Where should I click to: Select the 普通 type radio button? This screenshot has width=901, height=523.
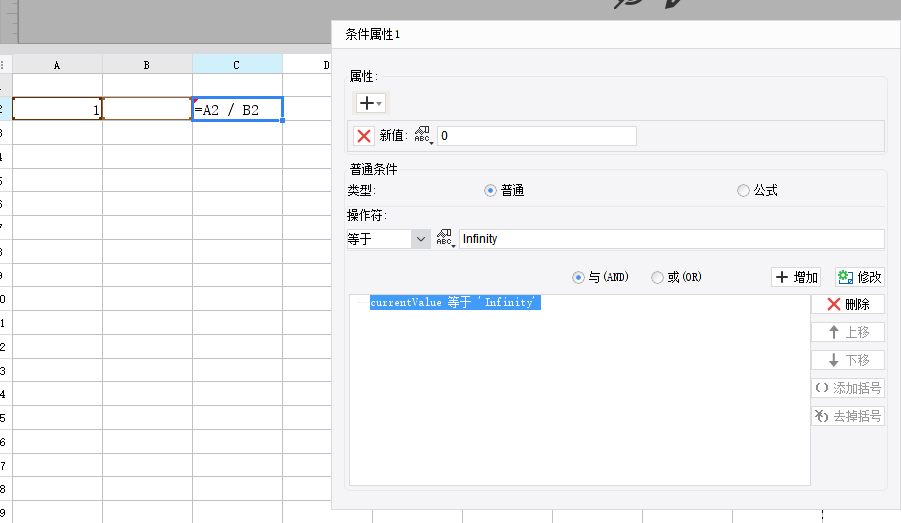click(x=490, y=191)
